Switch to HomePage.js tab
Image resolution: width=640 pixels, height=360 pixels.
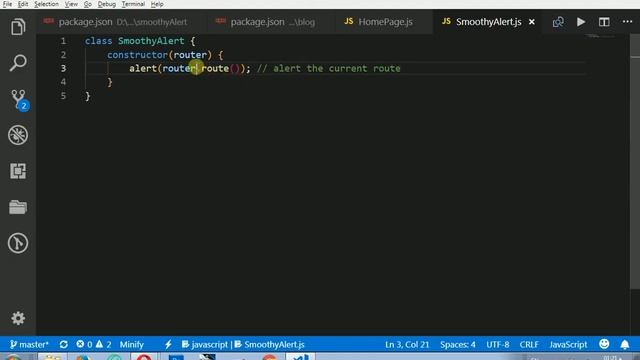(x=383, y=22)
